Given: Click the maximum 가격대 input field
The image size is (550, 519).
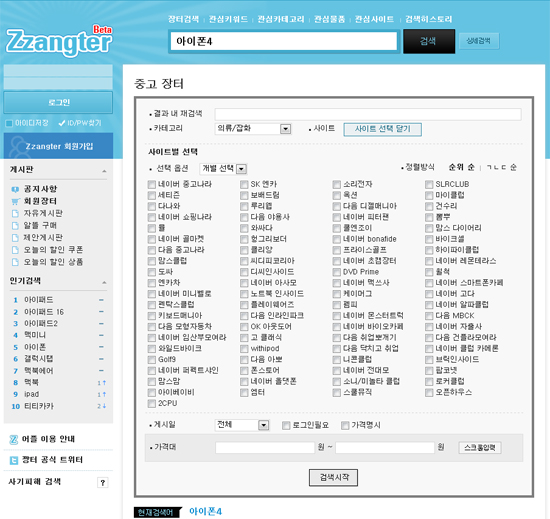Looking at the screenshot, I should pyautogui.click(x=385, y=447).
